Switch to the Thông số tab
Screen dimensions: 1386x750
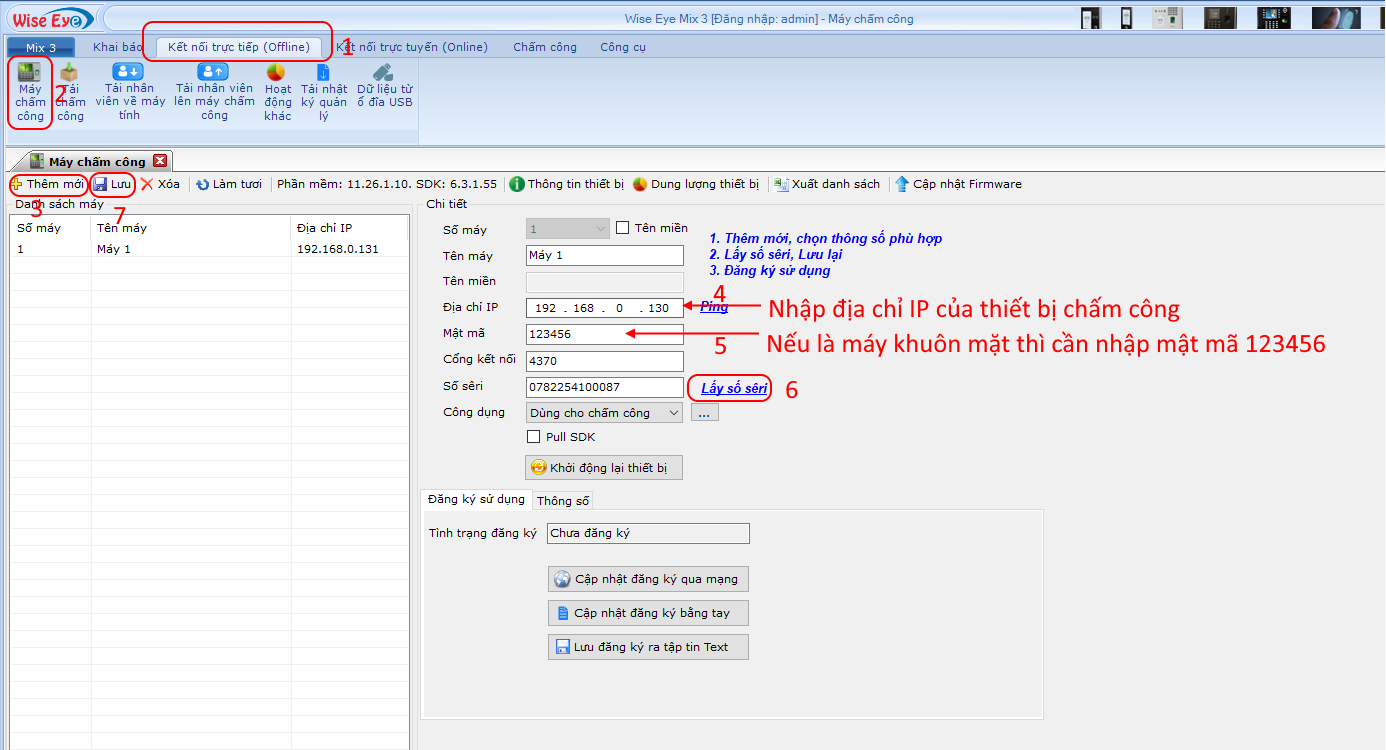[563, 501]
